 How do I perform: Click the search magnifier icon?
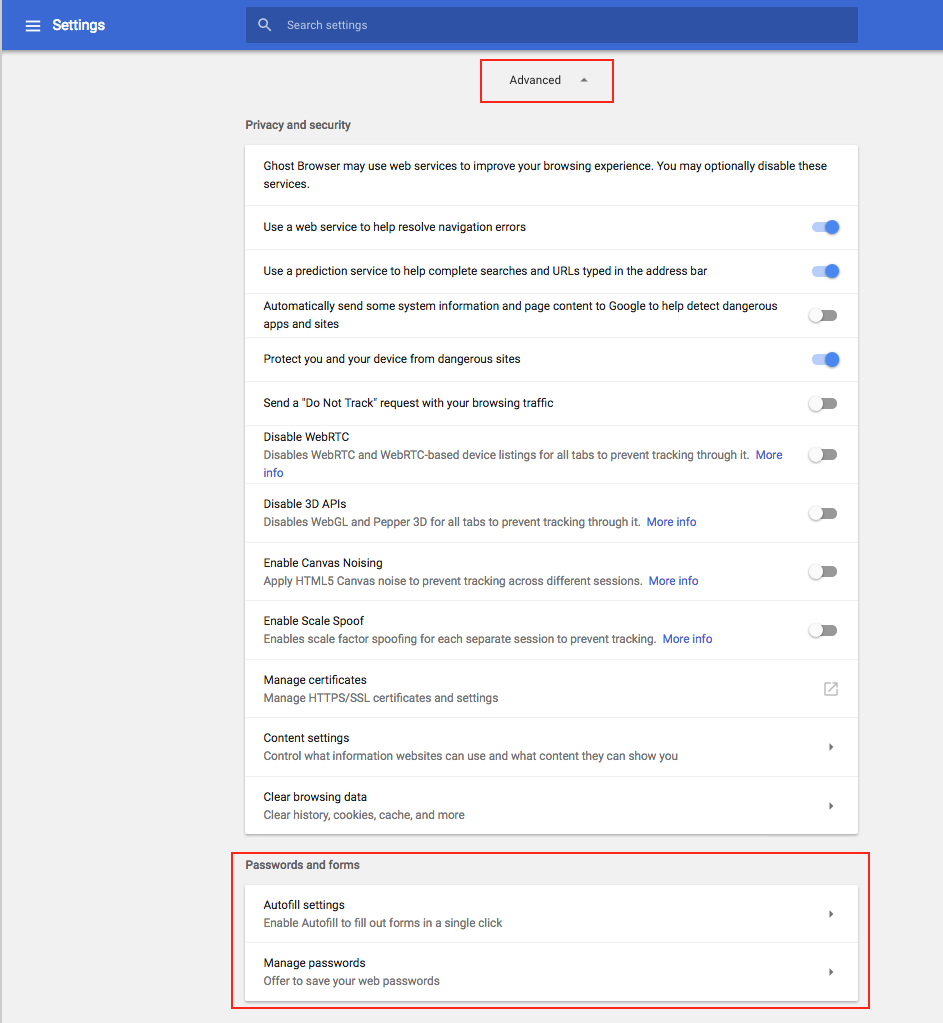264,25
